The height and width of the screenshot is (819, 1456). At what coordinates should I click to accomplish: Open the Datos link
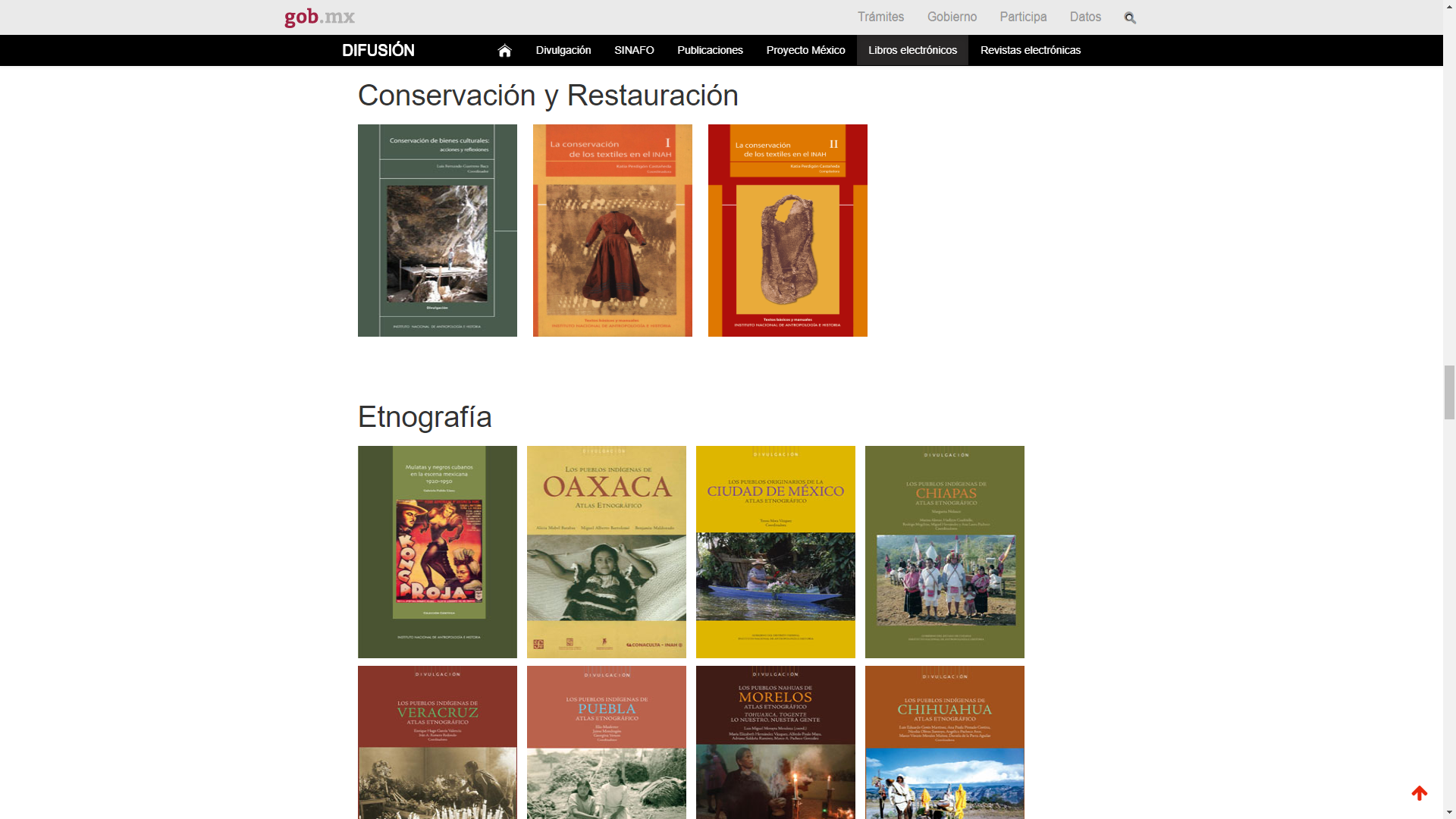tap(1085, 17)
